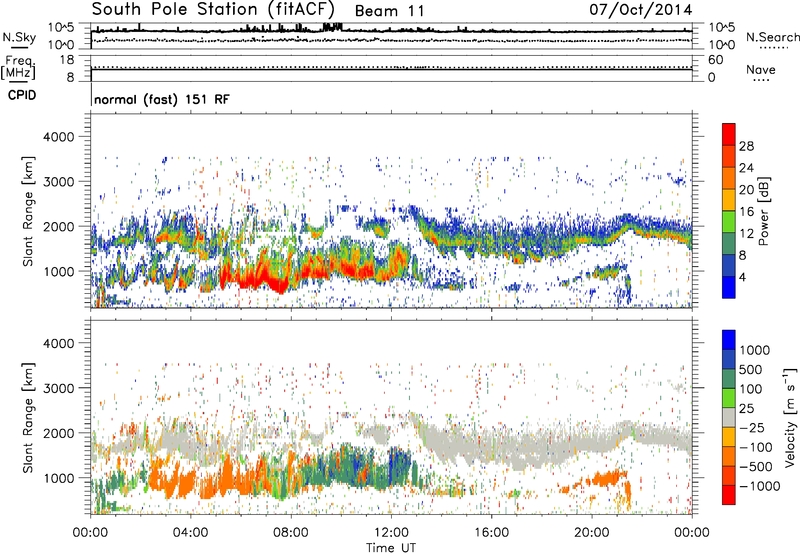This screenshot has height=554, width=800.
Task: Click the dotted line sample under 'Nave'
Action: tap(761, 80)
